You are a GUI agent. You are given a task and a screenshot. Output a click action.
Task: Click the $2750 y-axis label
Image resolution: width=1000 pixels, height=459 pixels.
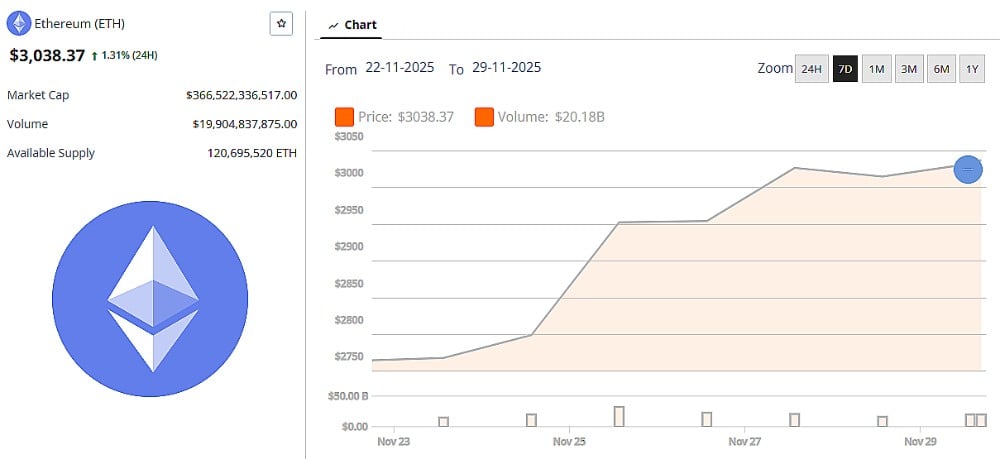coord(348,356)
